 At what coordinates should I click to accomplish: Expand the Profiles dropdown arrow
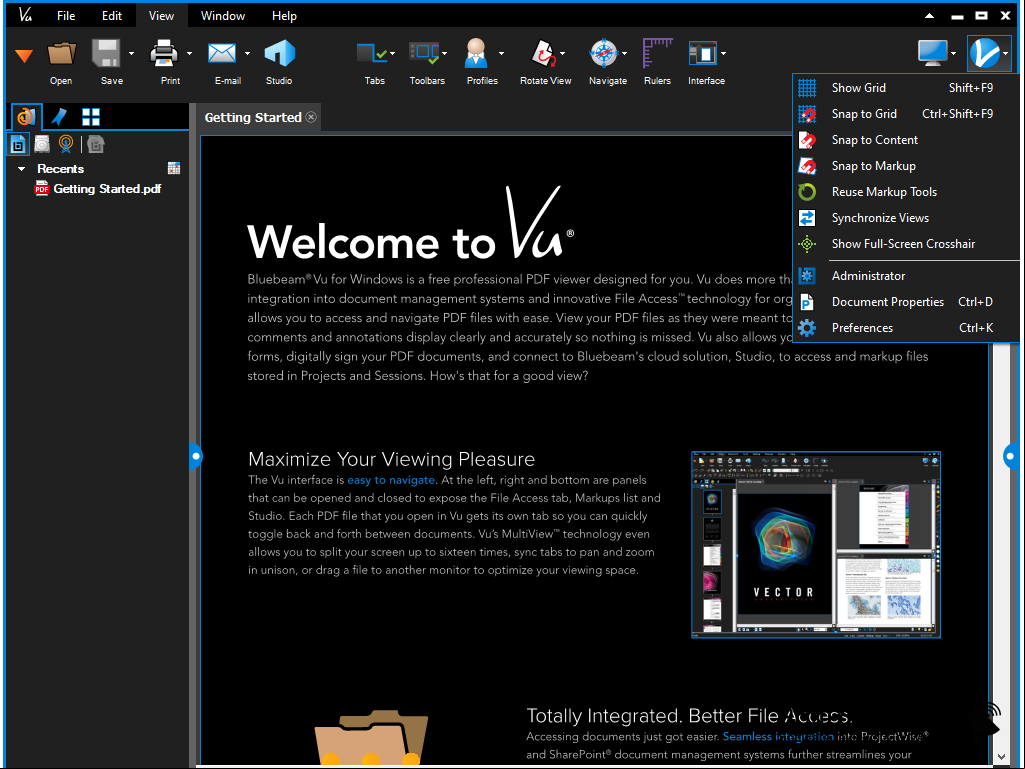point(501,54)
